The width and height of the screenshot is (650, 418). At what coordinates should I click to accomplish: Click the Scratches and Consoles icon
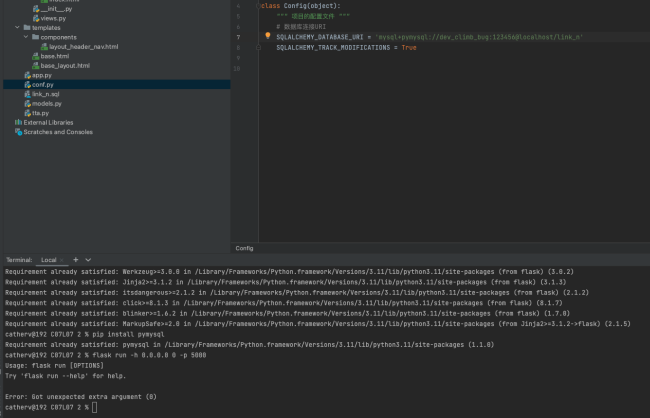[x=18, y=132]
